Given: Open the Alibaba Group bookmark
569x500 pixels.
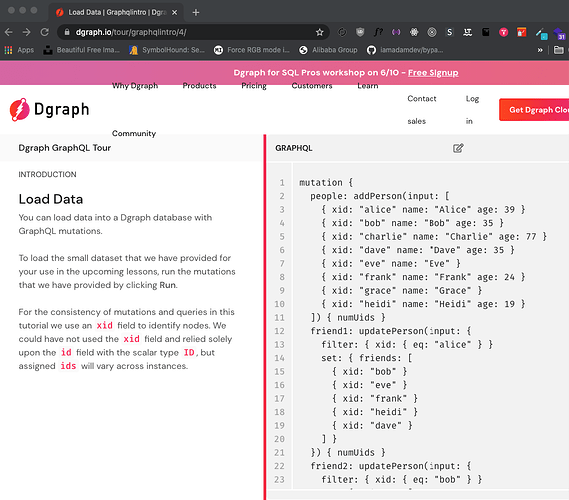Looking at the screenshot, I should tap(328, 50).
